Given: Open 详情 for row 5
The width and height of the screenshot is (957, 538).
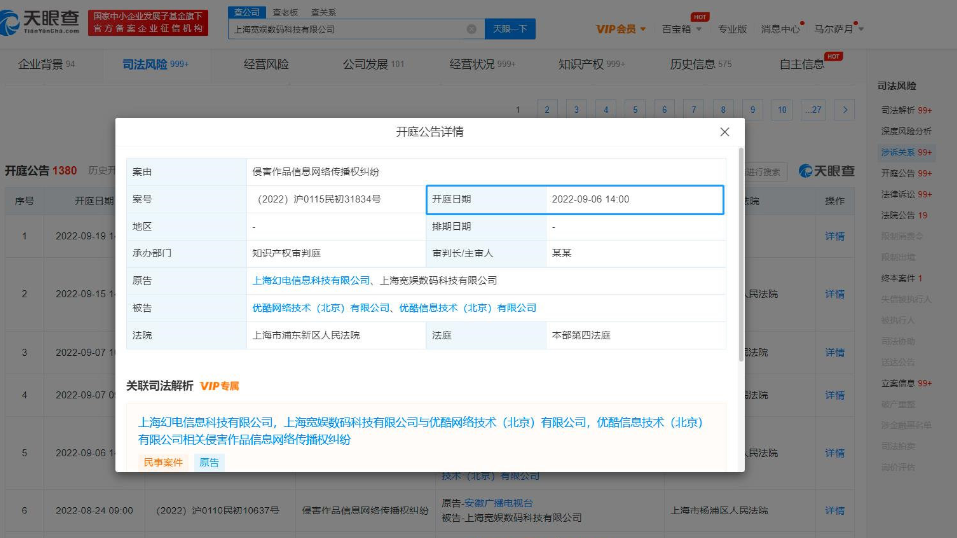Looking at the screenshot, I should click(x=834, y=453).
